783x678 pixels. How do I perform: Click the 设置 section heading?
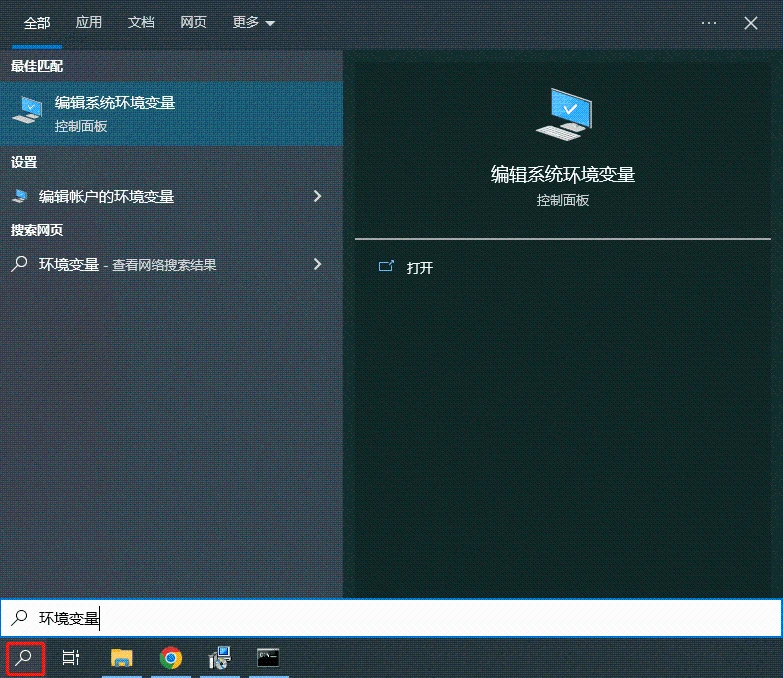[24, 162]
